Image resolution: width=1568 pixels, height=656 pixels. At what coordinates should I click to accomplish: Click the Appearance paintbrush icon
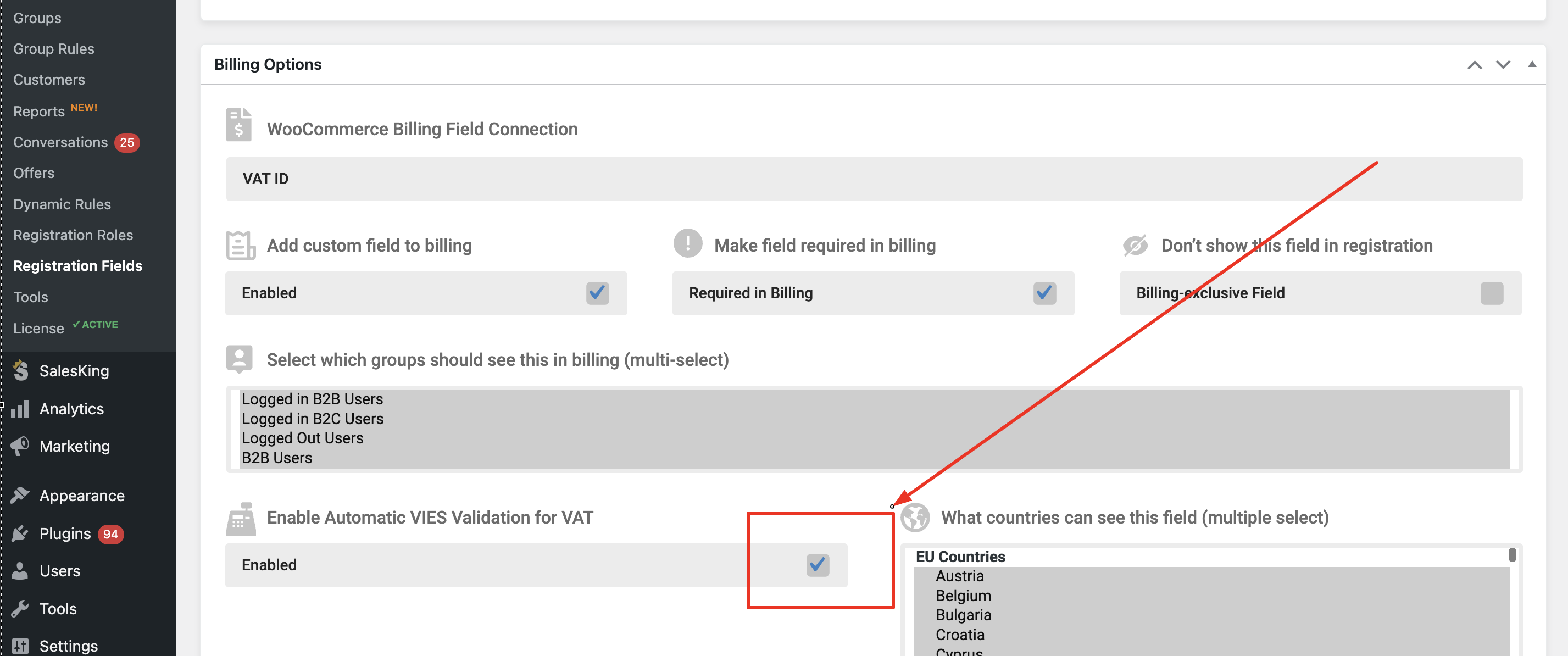pyautogui.click(x=20, y=496)
